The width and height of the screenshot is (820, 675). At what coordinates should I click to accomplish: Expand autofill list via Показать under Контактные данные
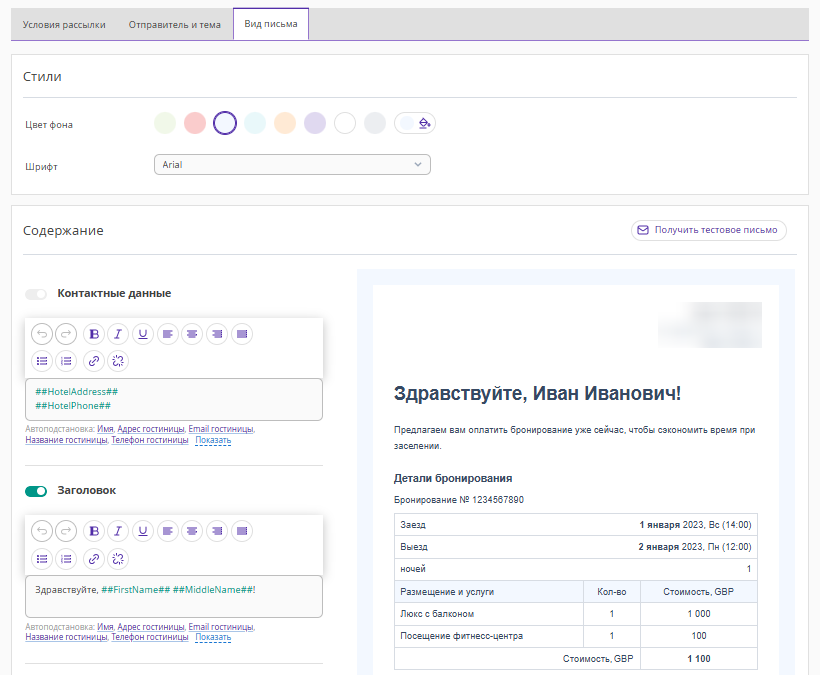[213, 440]
